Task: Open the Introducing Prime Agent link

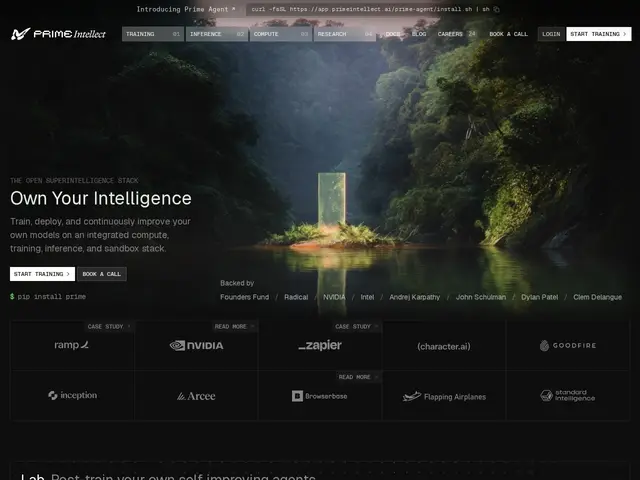Action: coord(186,9)
